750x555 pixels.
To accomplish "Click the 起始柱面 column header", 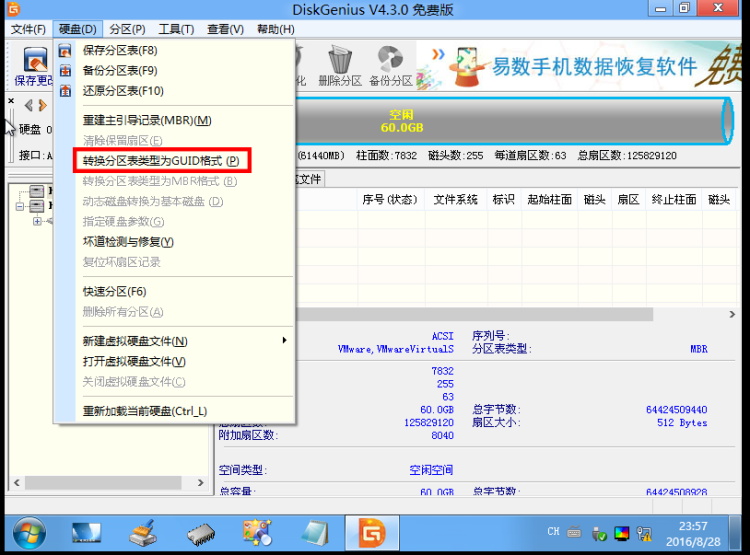I will click(550, 200).
